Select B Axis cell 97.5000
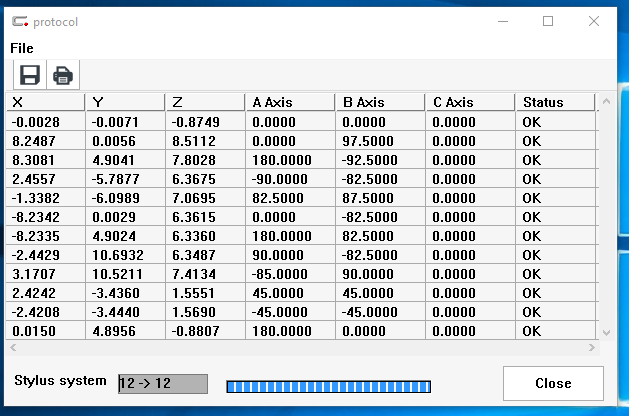This screenshot has width=629, height=416. [380, 141]
